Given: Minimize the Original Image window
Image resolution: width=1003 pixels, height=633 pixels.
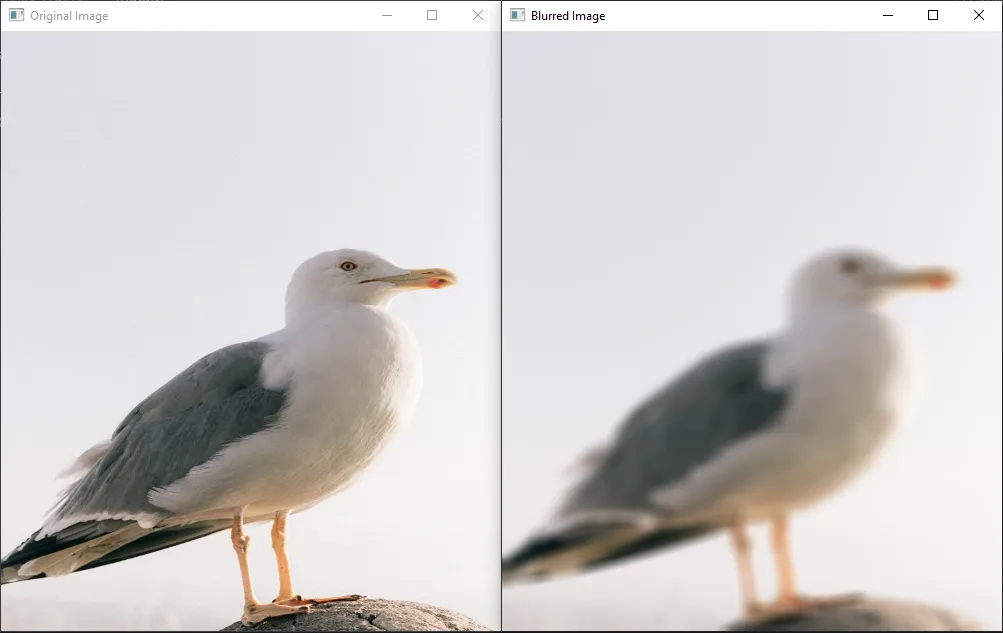Looking at the screenshot, I should point(386,15).
